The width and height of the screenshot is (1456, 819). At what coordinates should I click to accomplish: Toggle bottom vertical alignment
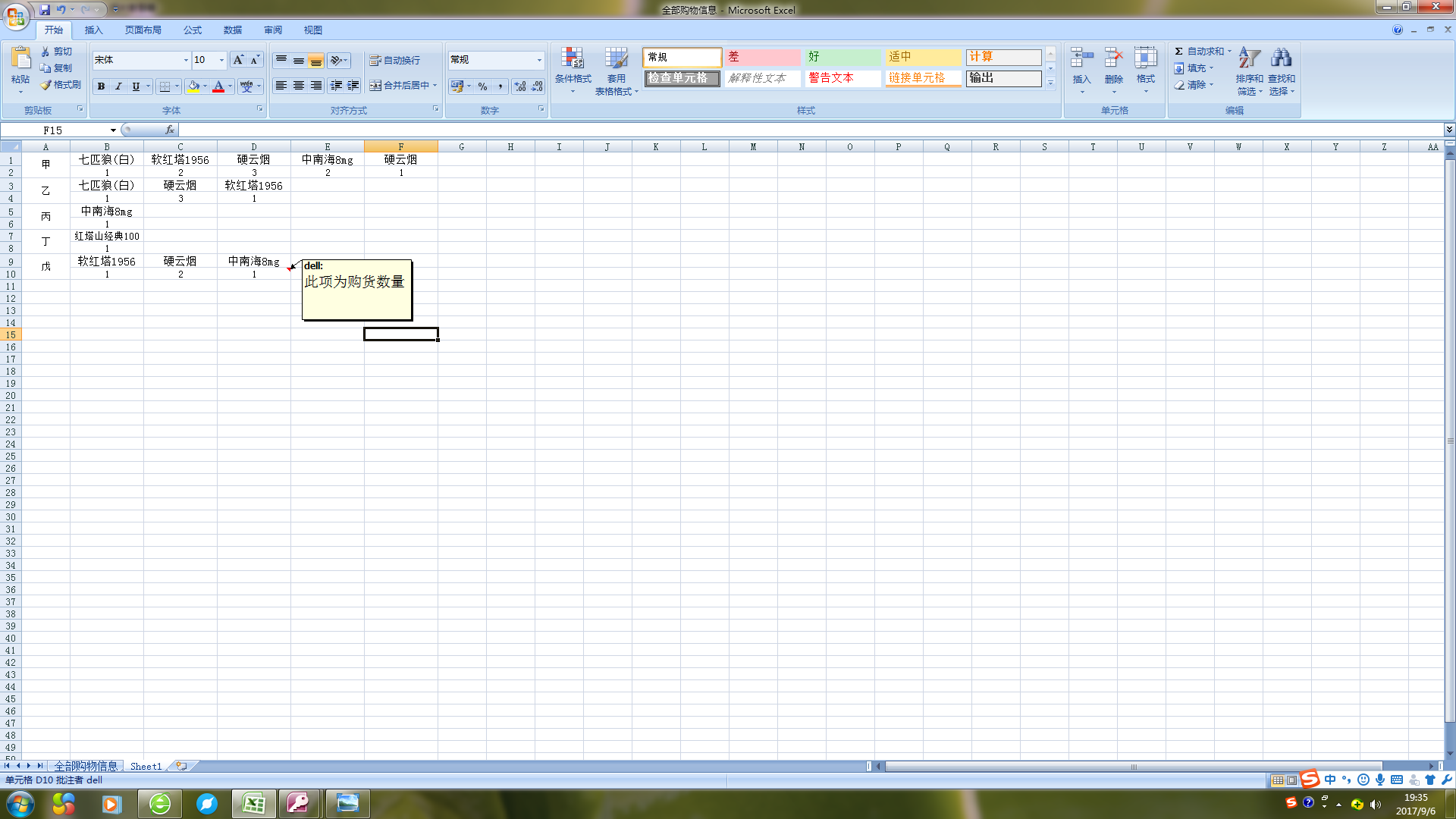(x=316, y=60)
